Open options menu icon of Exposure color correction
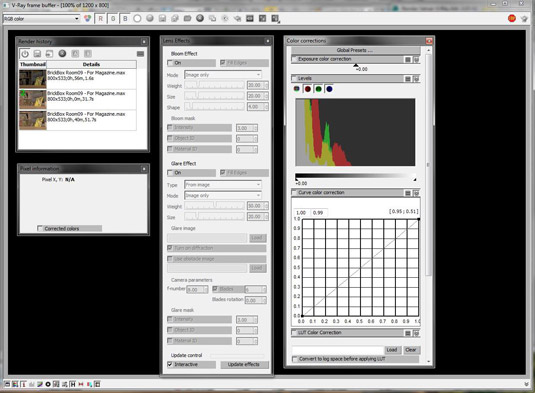The width and height of the screenshot is (535, 393). pyautogui.click(x=408, y=59)
